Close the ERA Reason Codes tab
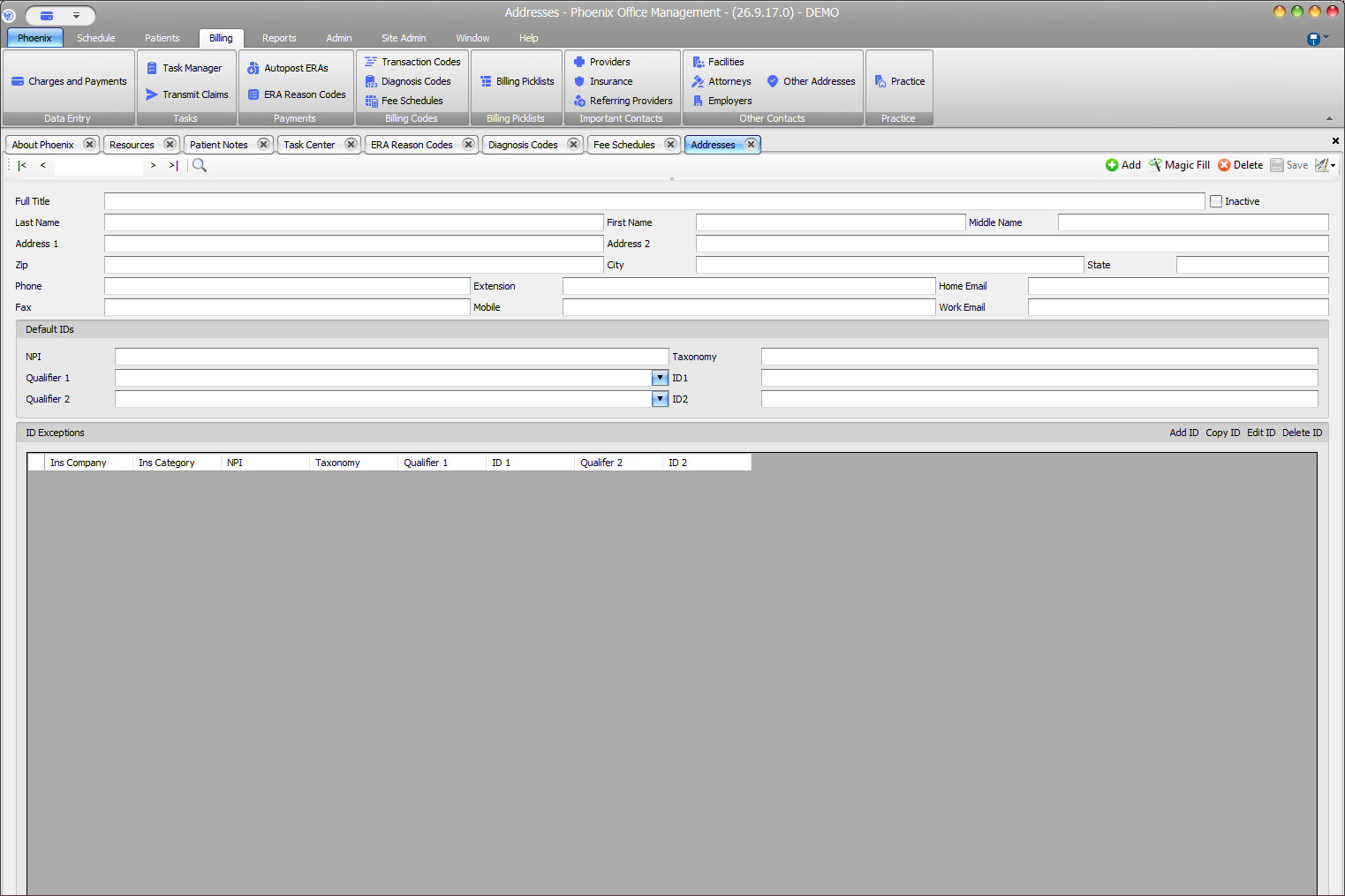This screenshot has width=1345, height=896. [x=468, y=145]
